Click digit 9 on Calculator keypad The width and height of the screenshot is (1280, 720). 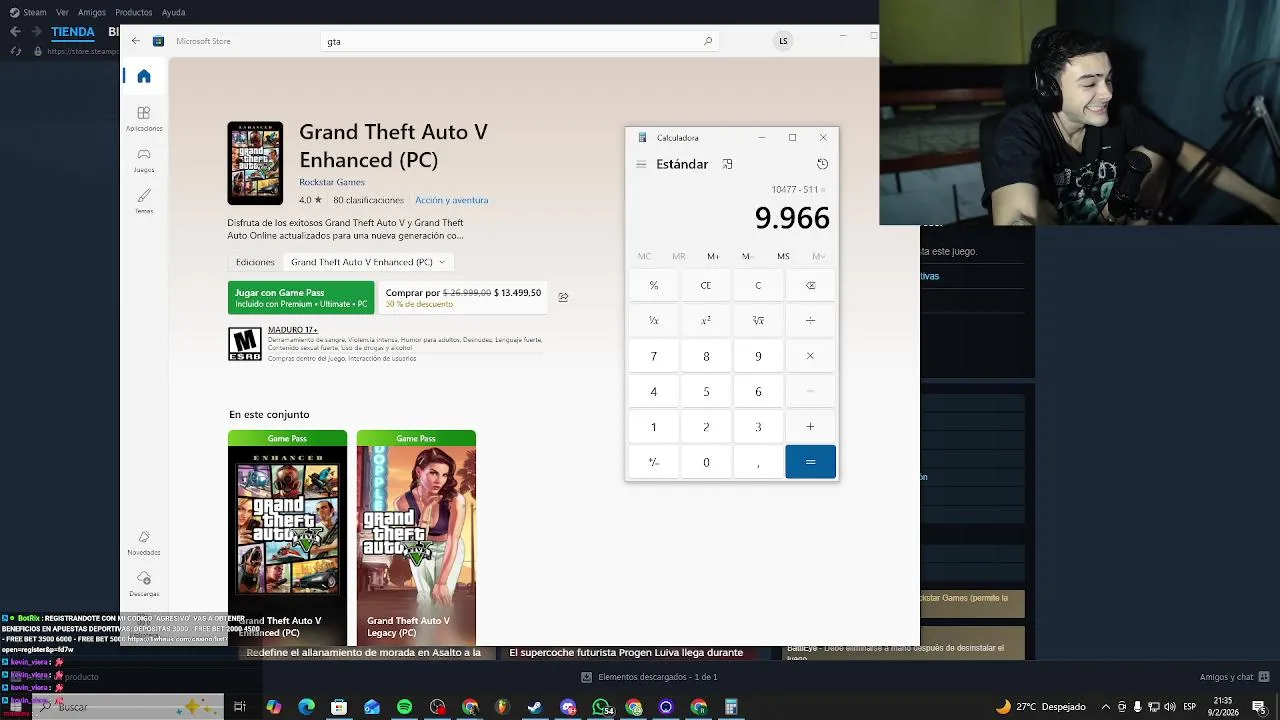758,356
